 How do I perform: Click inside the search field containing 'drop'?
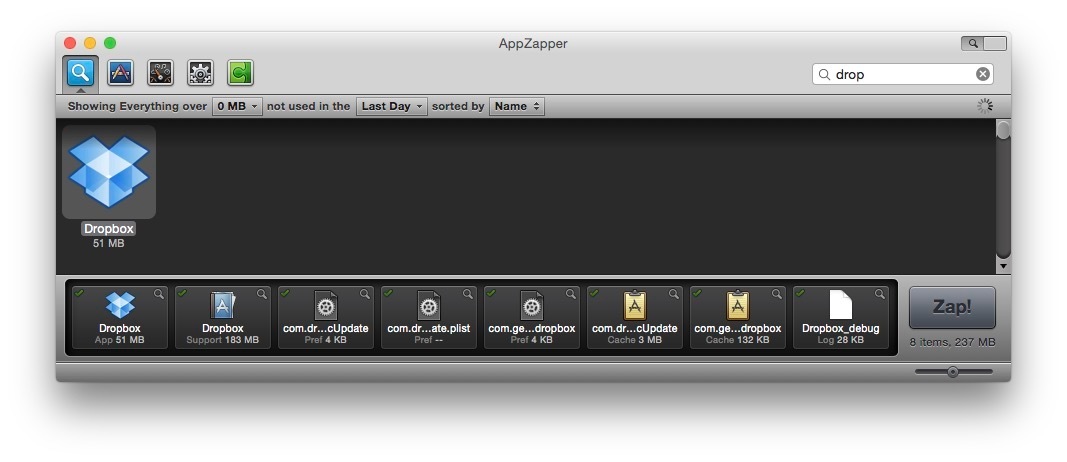pos(902,74)
